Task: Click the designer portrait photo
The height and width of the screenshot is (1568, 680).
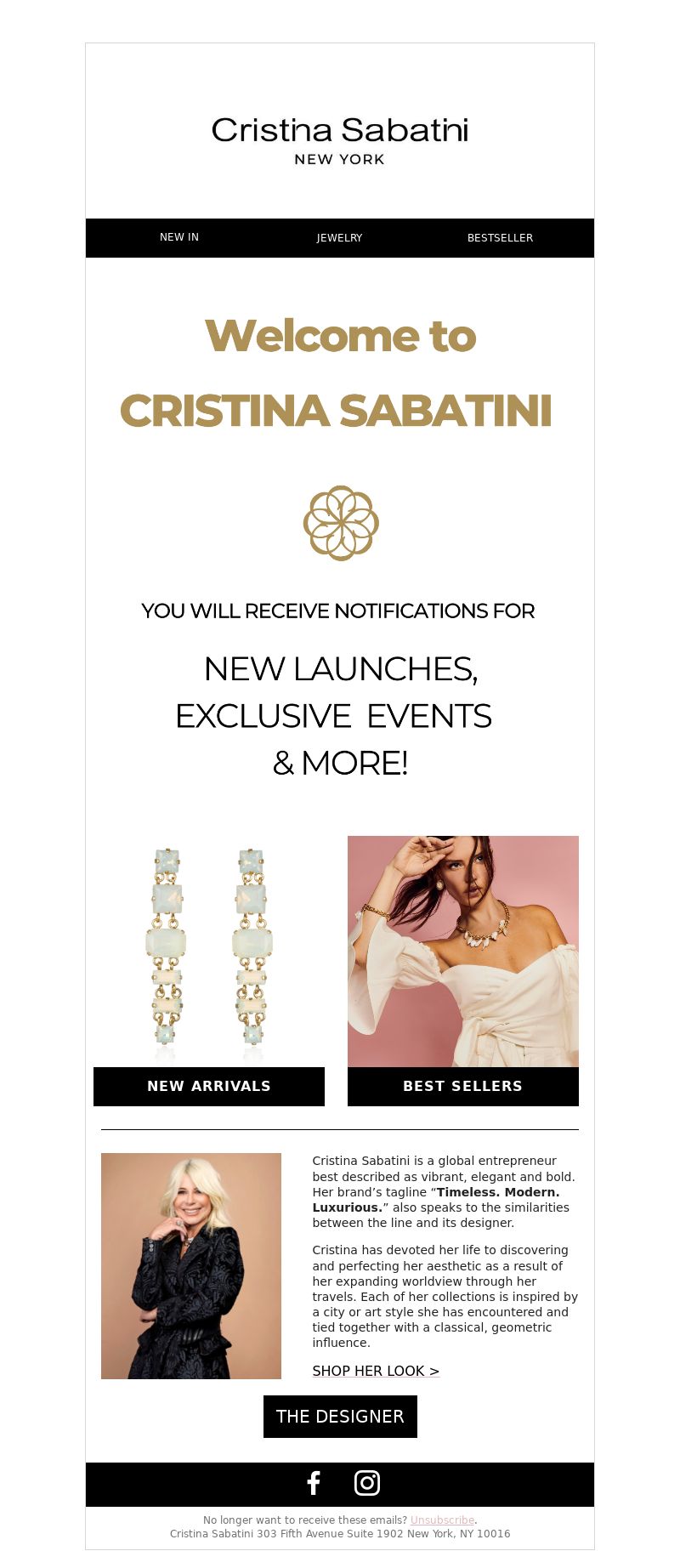Action: coord(191,1266)
